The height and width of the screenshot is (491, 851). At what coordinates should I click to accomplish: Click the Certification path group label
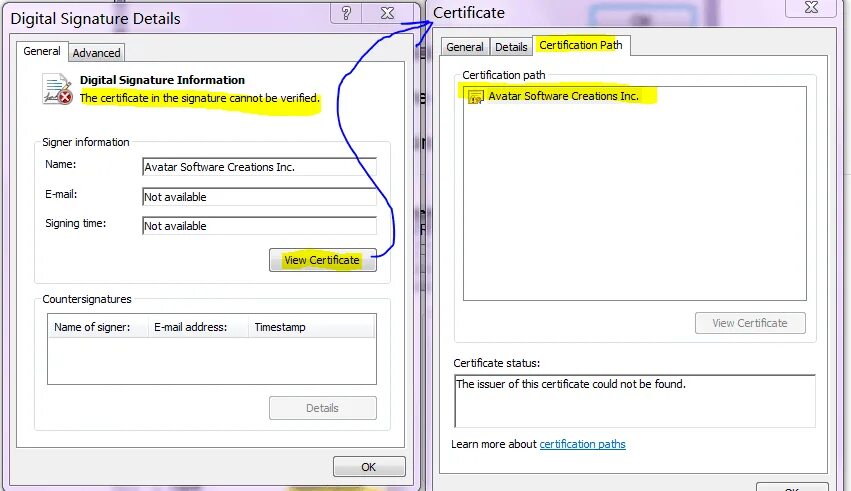pos(504,75)
